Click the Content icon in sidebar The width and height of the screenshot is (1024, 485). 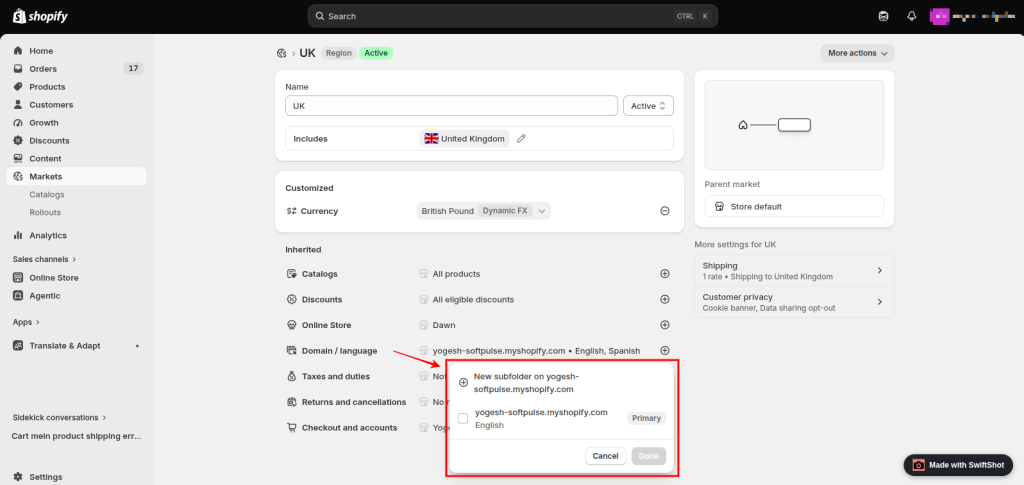coord(18,158)
